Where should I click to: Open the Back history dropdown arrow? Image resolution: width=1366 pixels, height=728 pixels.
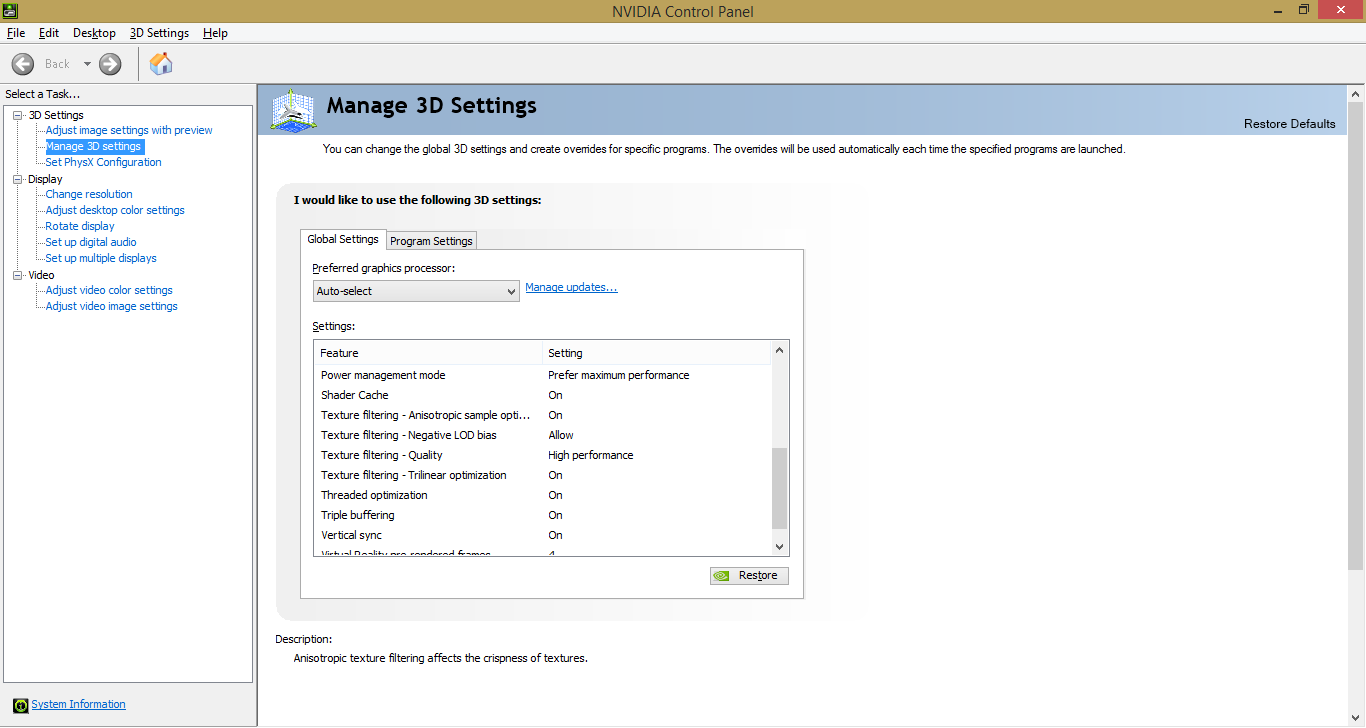point(87,64)
